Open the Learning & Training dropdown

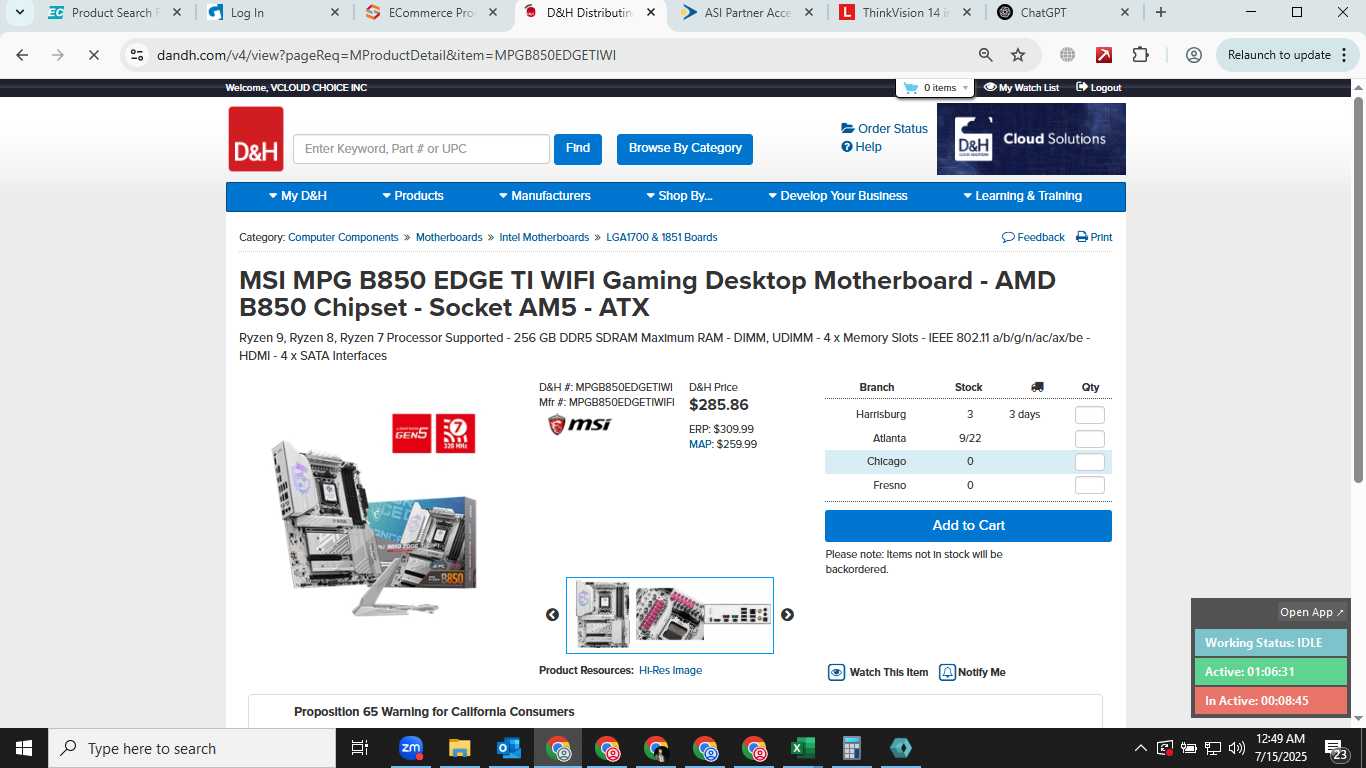coord(1022,196)
